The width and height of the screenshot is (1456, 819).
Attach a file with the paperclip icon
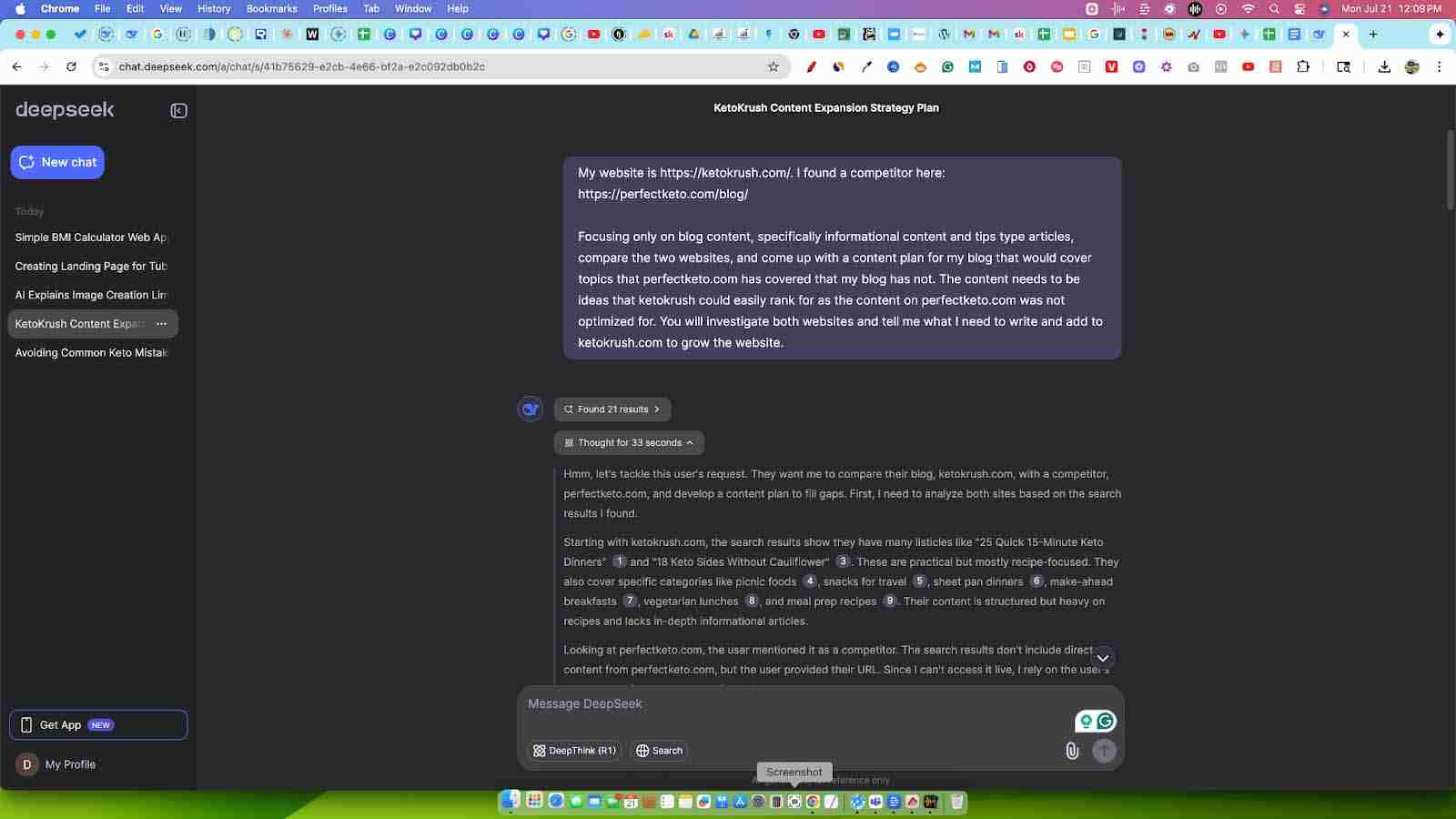coord(1072,750)
